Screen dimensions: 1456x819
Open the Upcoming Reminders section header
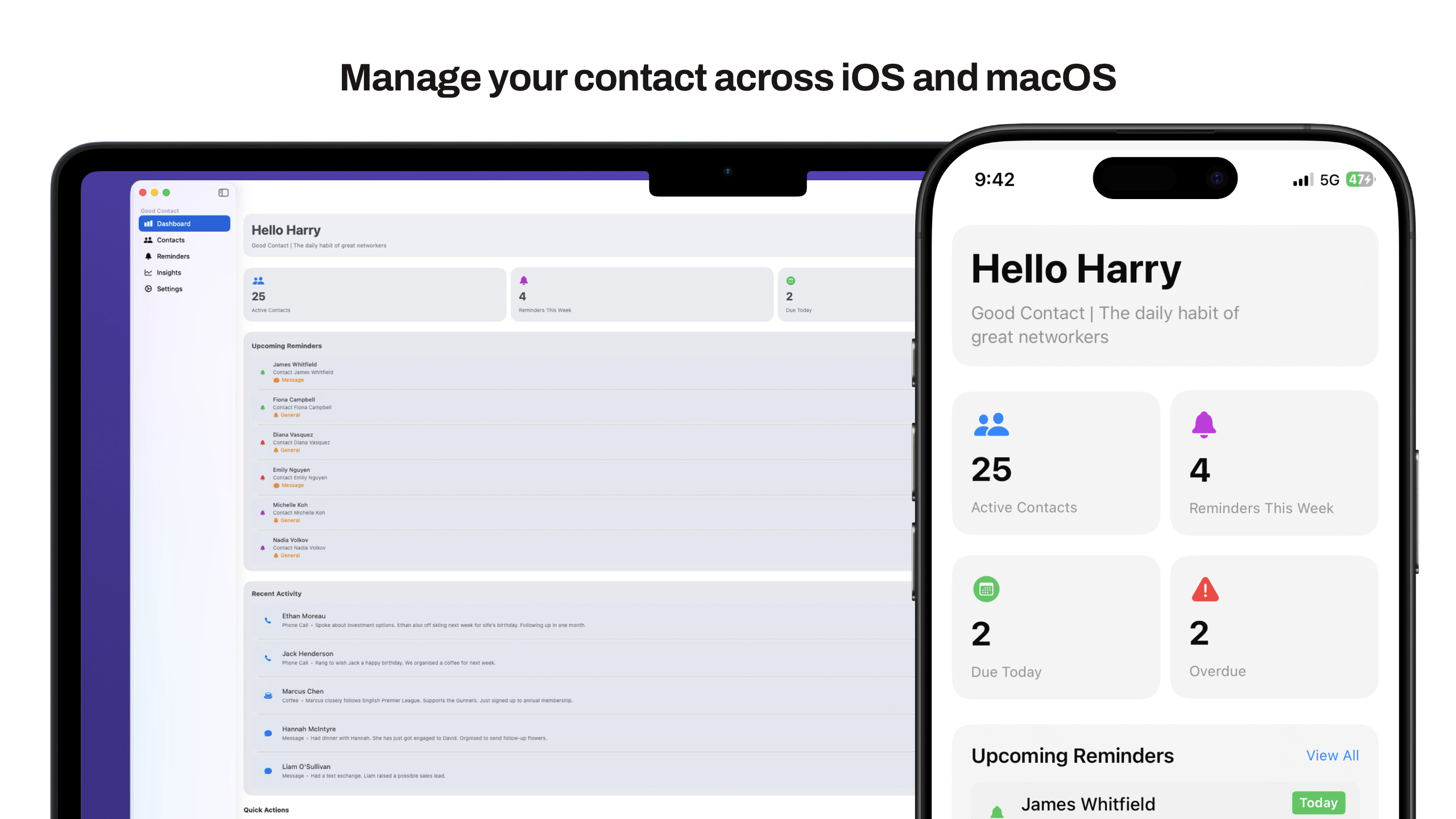click(1072, 755)
